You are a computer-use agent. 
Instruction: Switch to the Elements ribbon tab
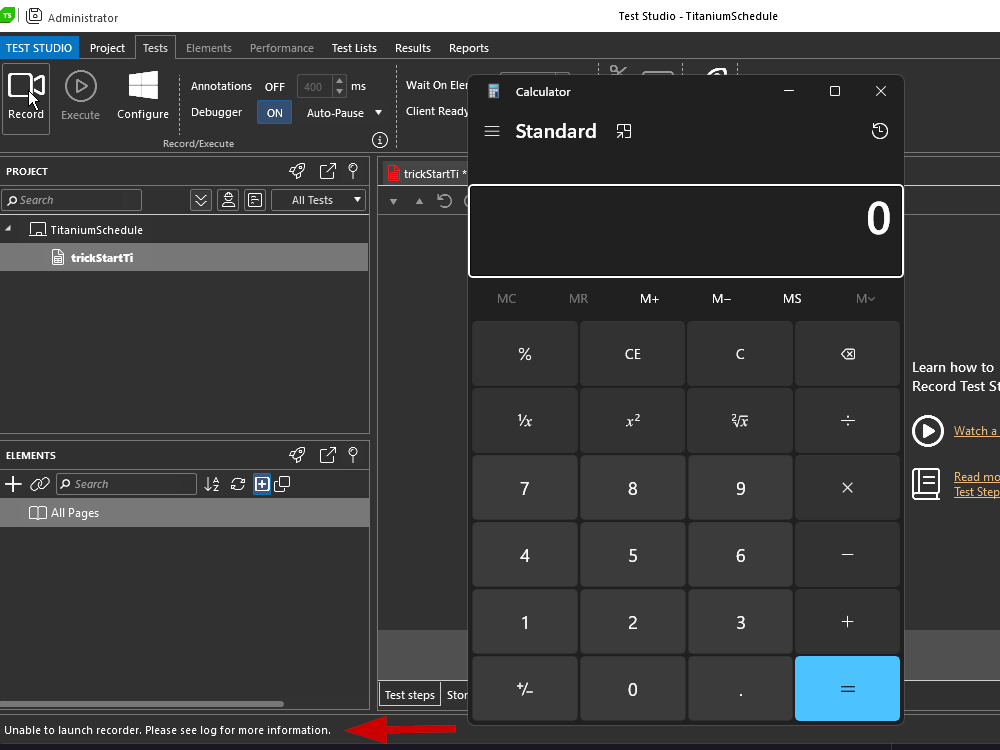[x=208, y=48]
